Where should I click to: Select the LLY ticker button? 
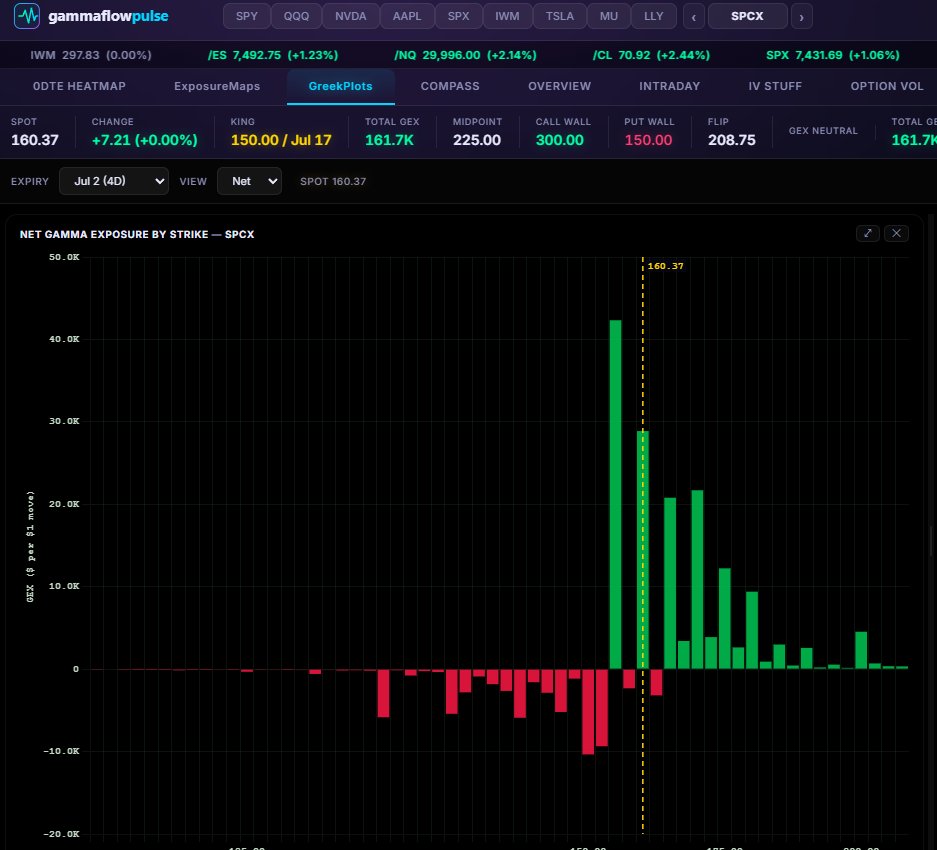pos(654,16)
